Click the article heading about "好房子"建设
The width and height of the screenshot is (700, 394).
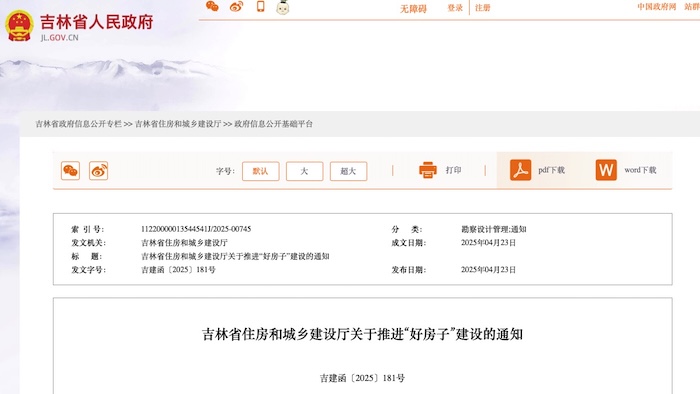(362, 334)
